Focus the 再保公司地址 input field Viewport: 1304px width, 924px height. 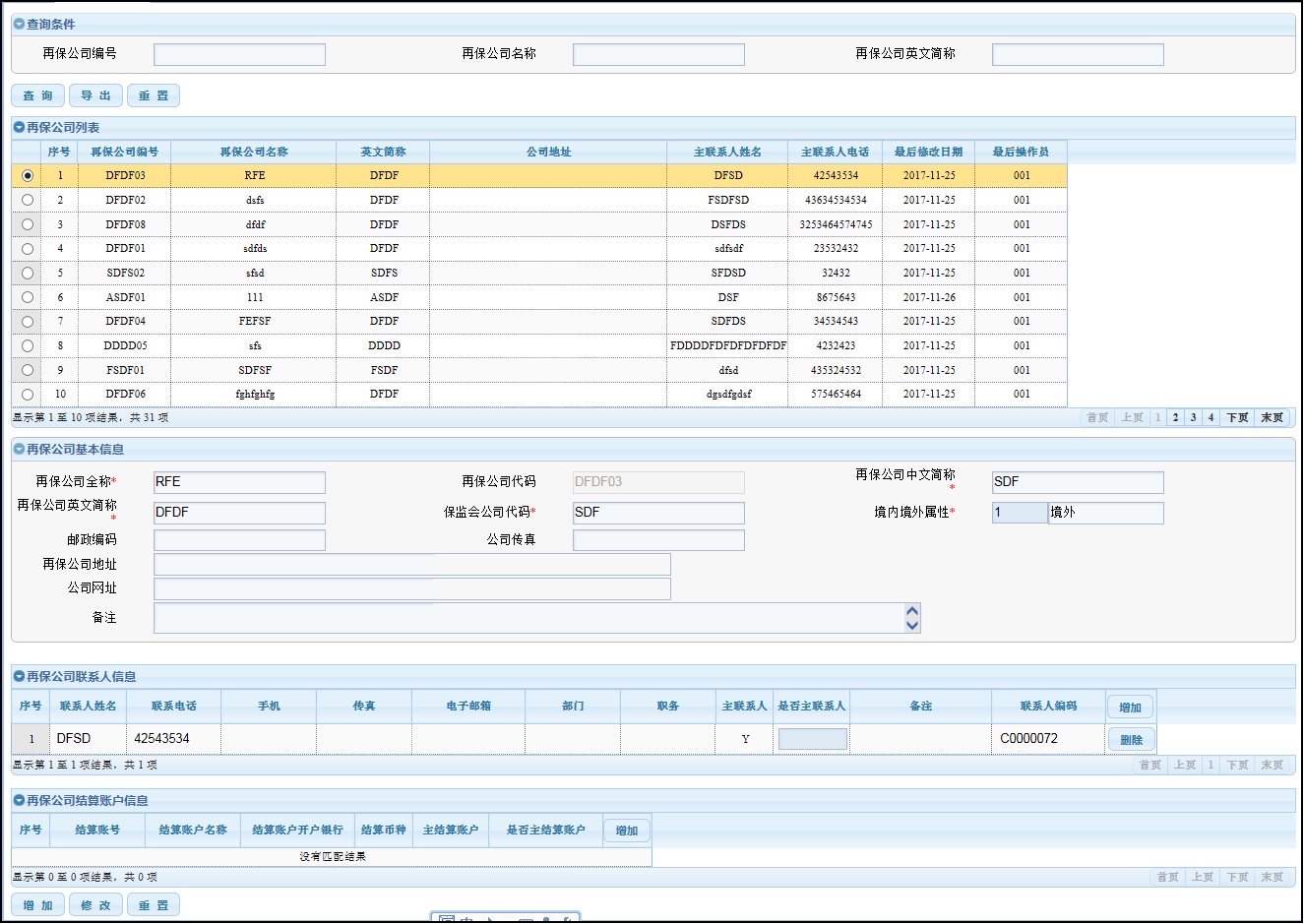[x=412, y=564]
